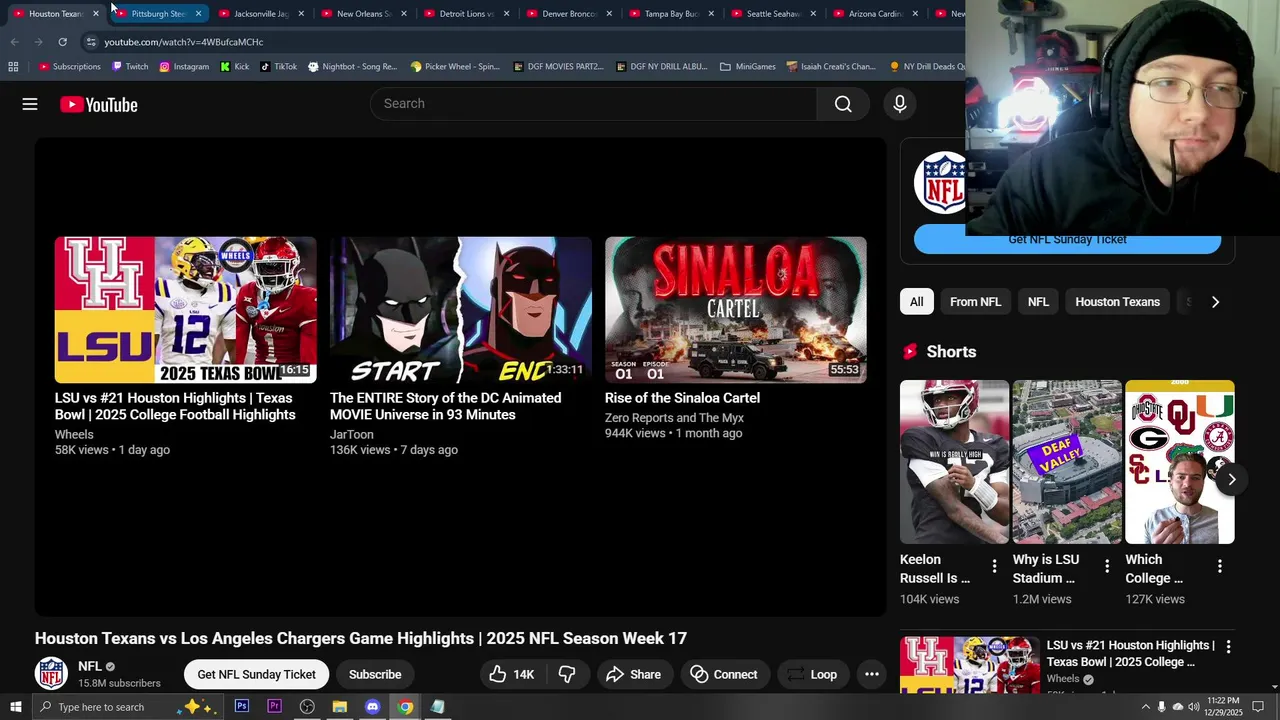1280x720 pixels.
Task: Click Get NFL Sunday Ticket under video
Action: pyautogui.click(x=256, y=674)
